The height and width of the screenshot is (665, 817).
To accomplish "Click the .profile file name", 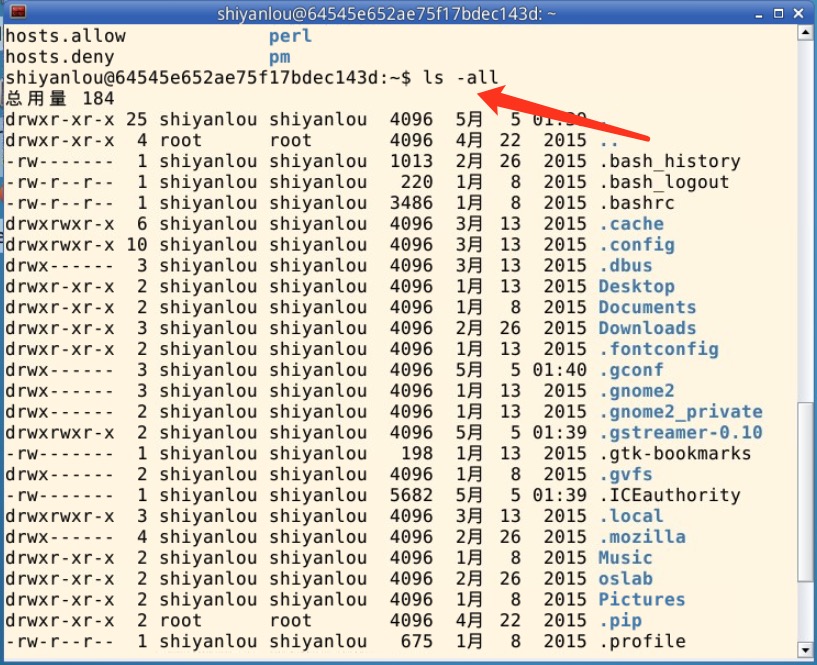I will click(x=642, y=642).
